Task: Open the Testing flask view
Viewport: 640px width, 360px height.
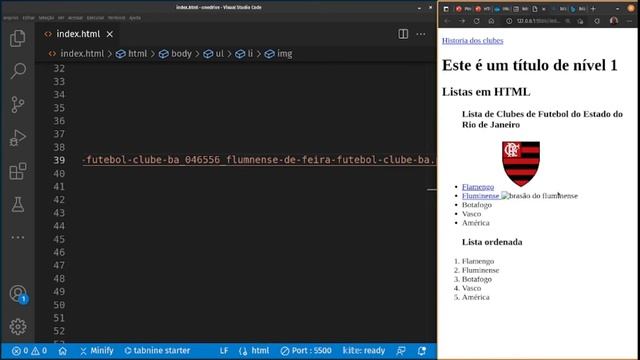Action: (x=18, y=204)
